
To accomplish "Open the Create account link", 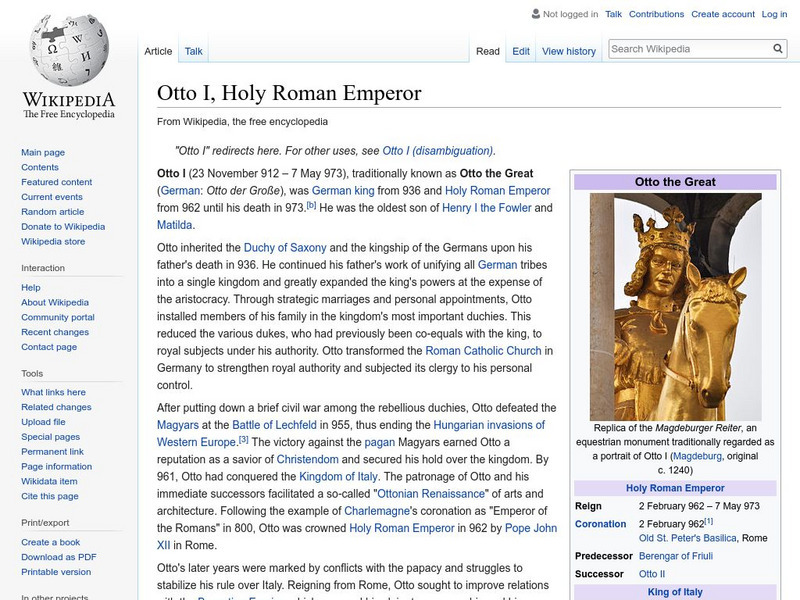I will [x=722, y=15].
